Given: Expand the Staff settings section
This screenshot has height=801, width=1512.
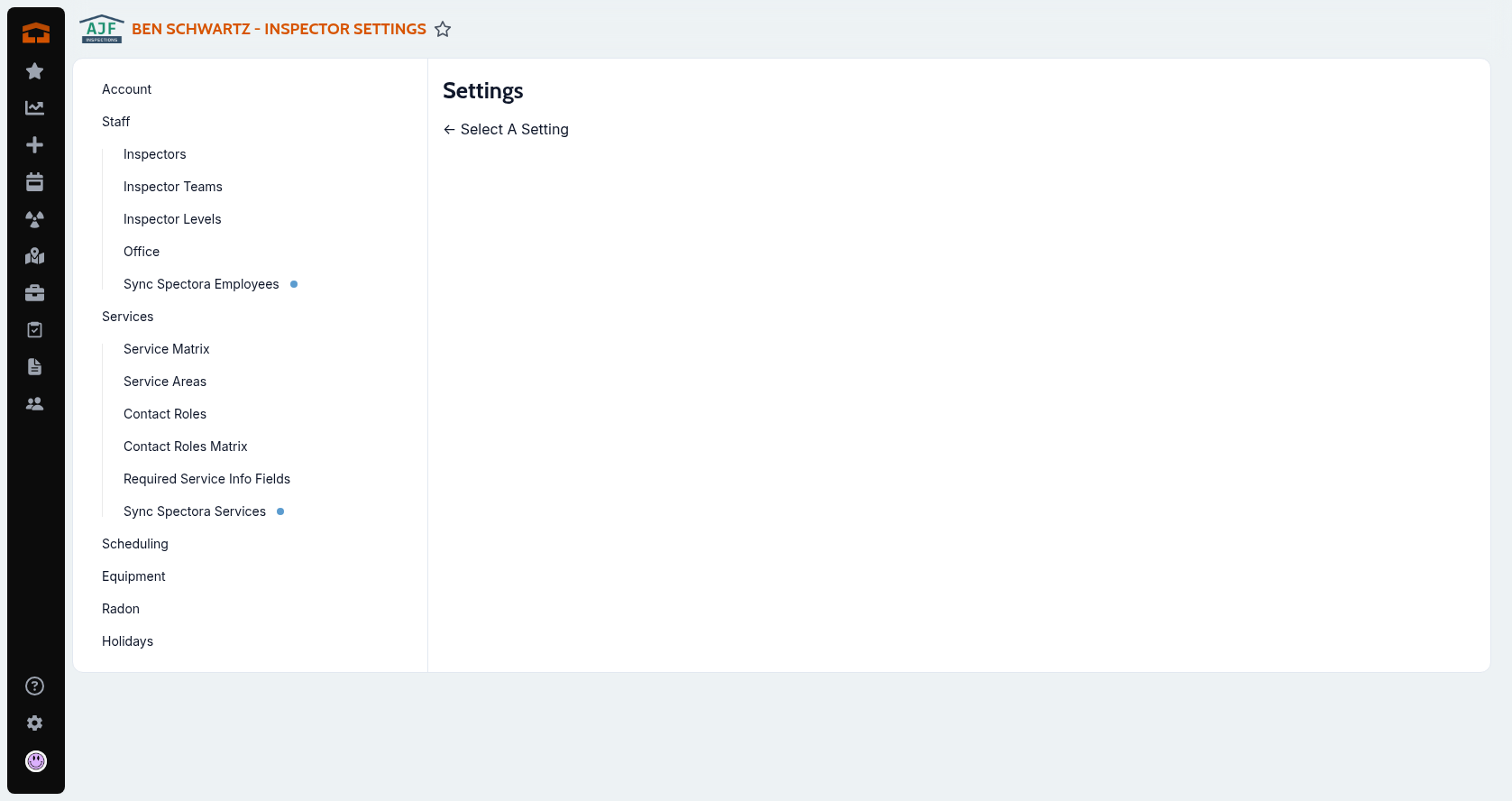Looking at the screenshot, I should [x=115, y=122].
